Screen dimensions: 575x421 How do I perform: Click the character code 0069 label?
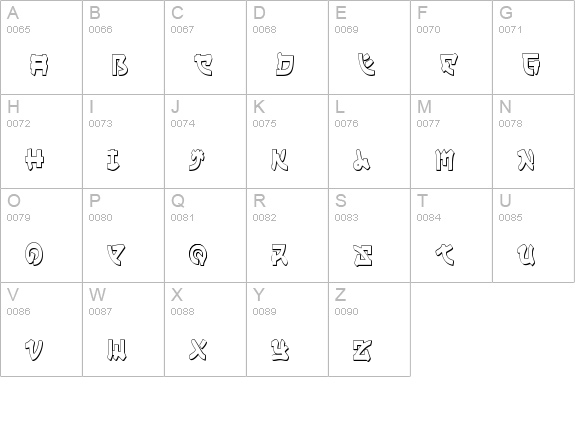point(346,30)
